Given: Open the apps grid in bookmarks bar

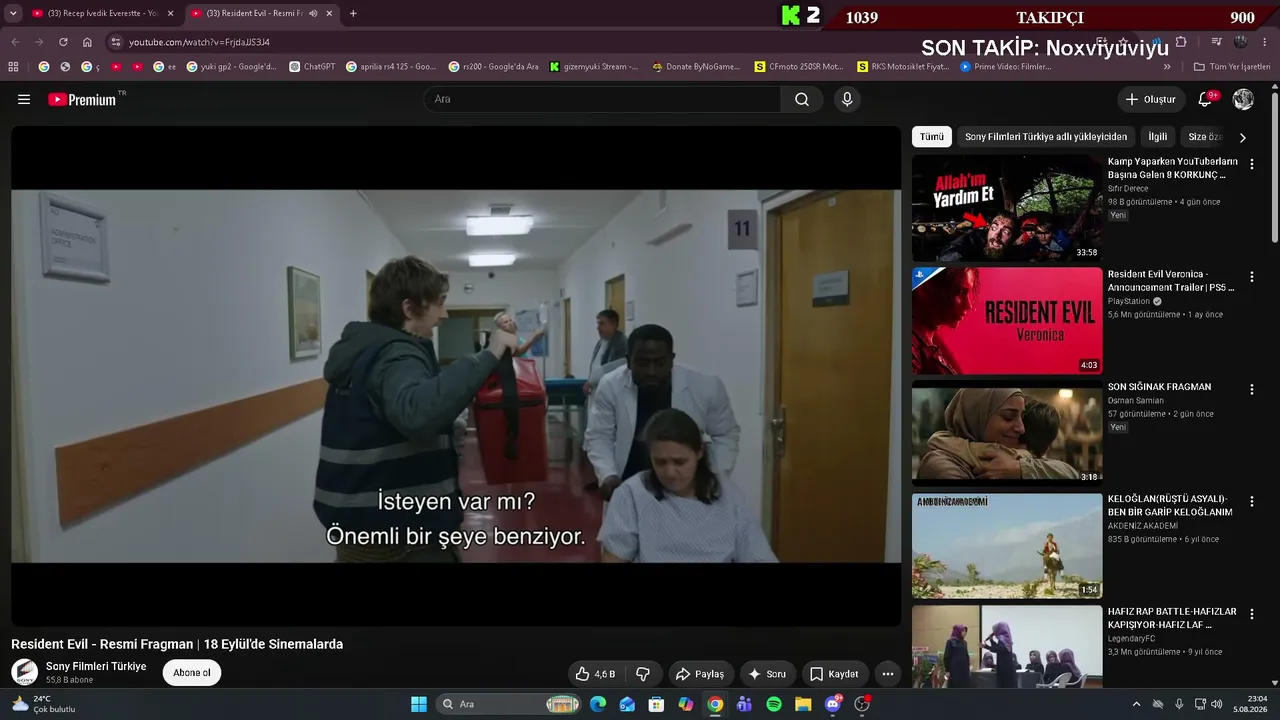Looking at the screenshot, I should [x=13, y=67].
